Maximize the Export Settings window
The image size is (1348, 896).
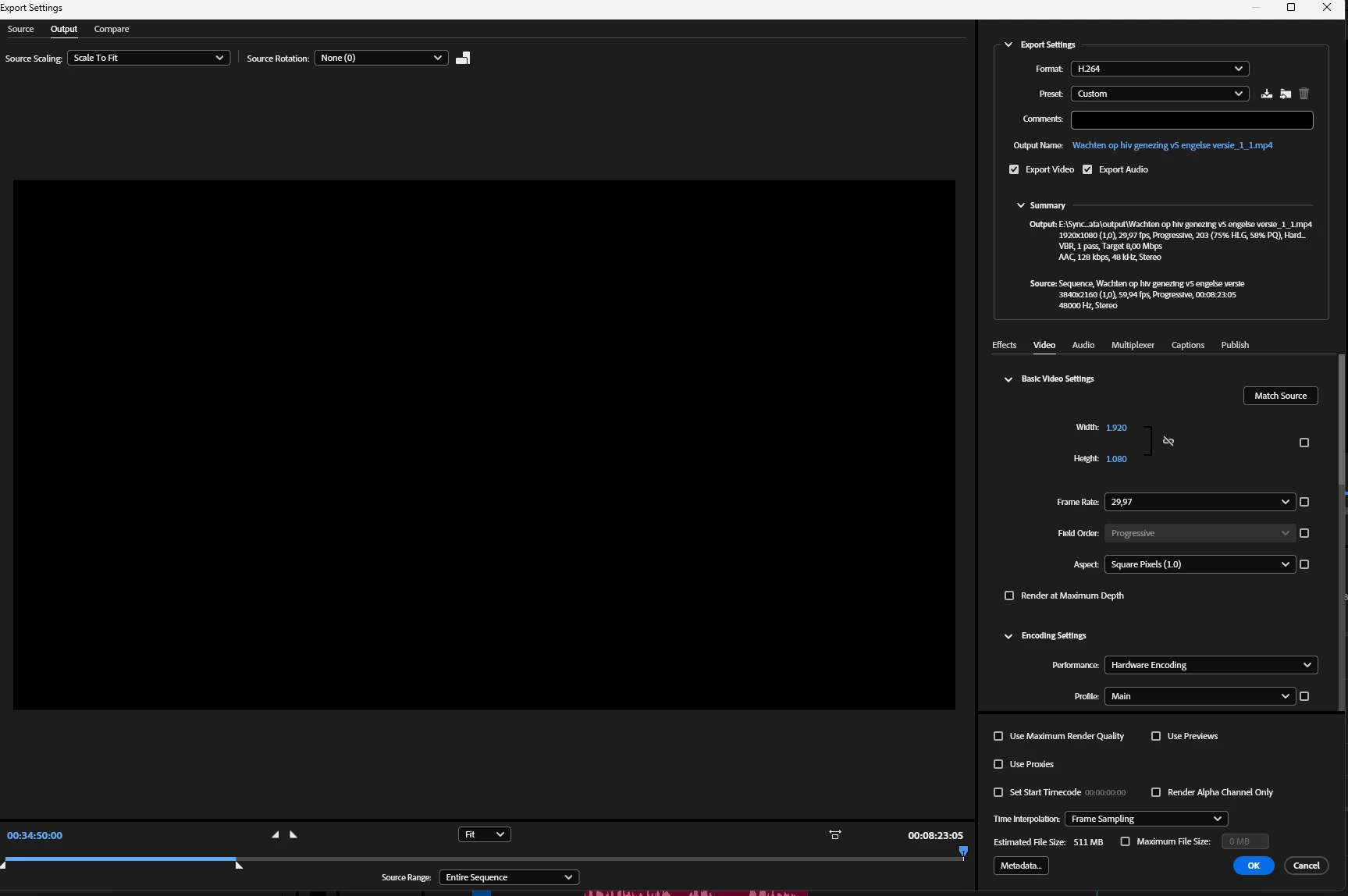coord(1291,8)
